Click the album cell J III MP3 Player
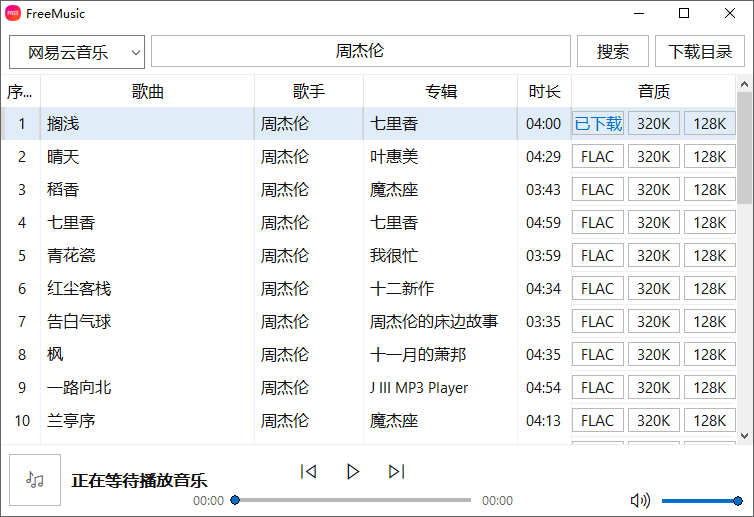This screenshot has width=754, height=517. pyautogui.click(x=440, y=388)
